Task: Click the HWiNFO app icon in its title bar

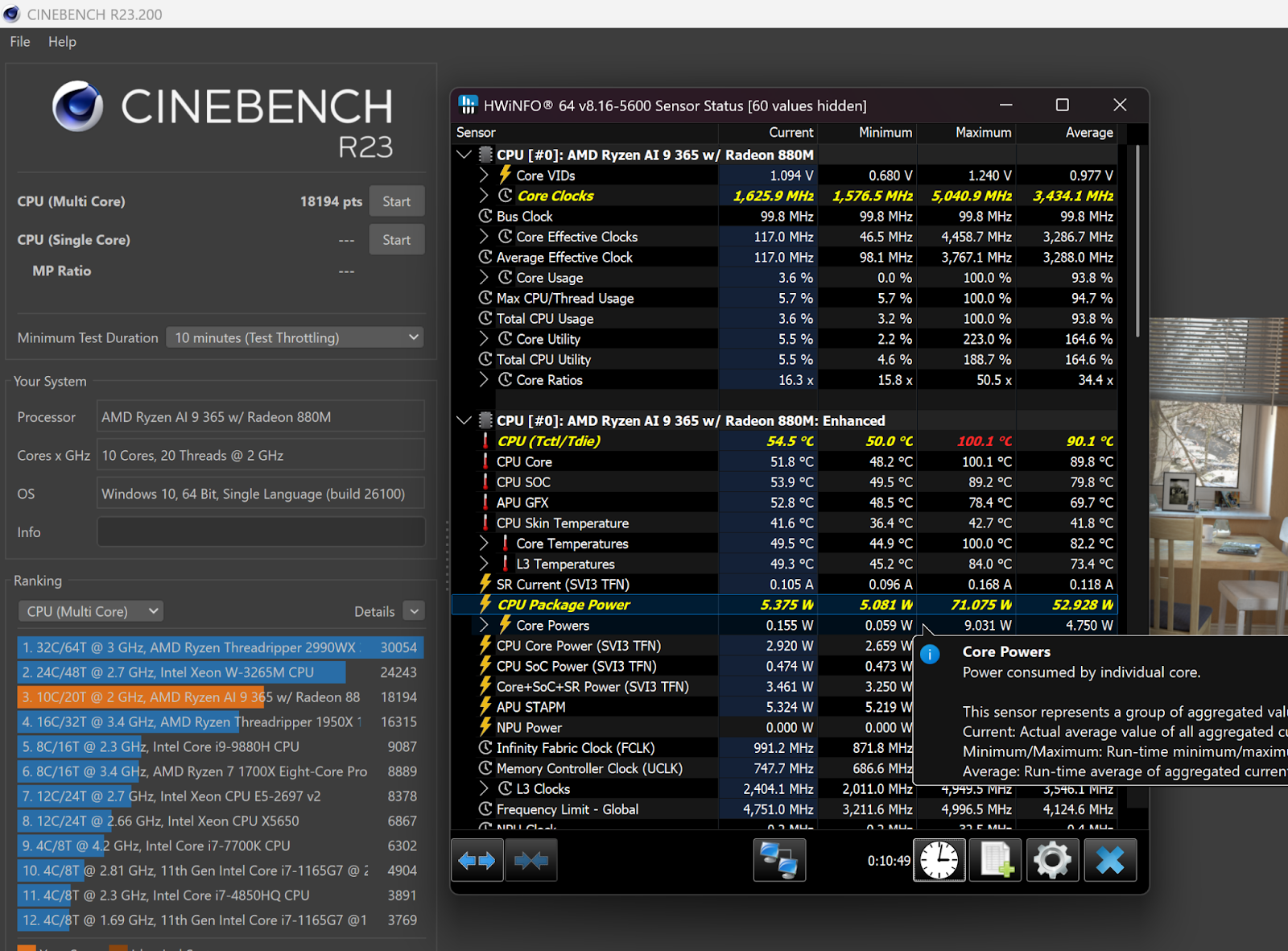Action: click(468, 105)
